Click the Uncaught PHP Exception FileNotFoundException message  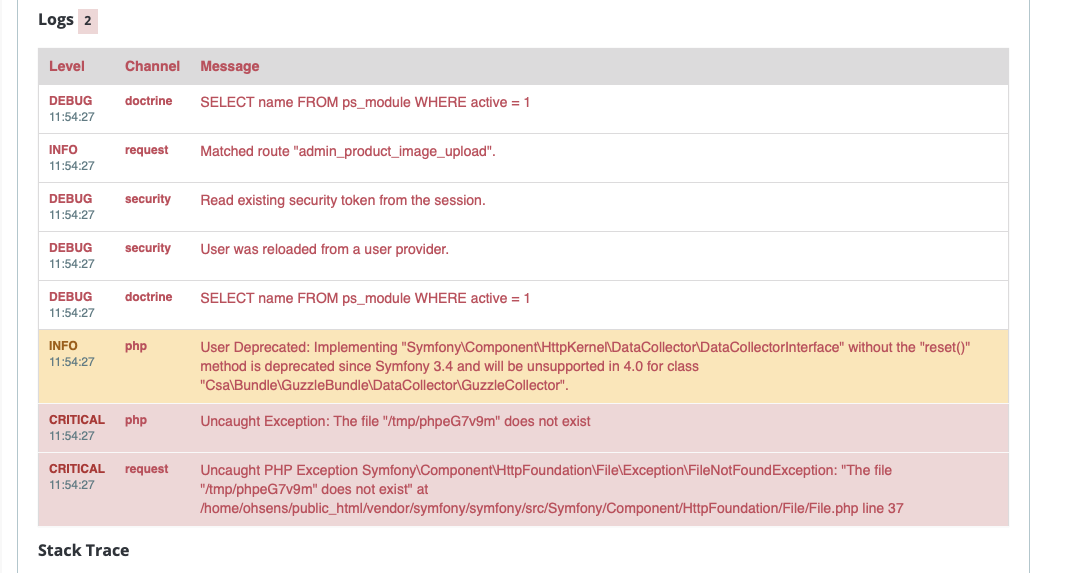pyautogui.click(x=551, y=489)
